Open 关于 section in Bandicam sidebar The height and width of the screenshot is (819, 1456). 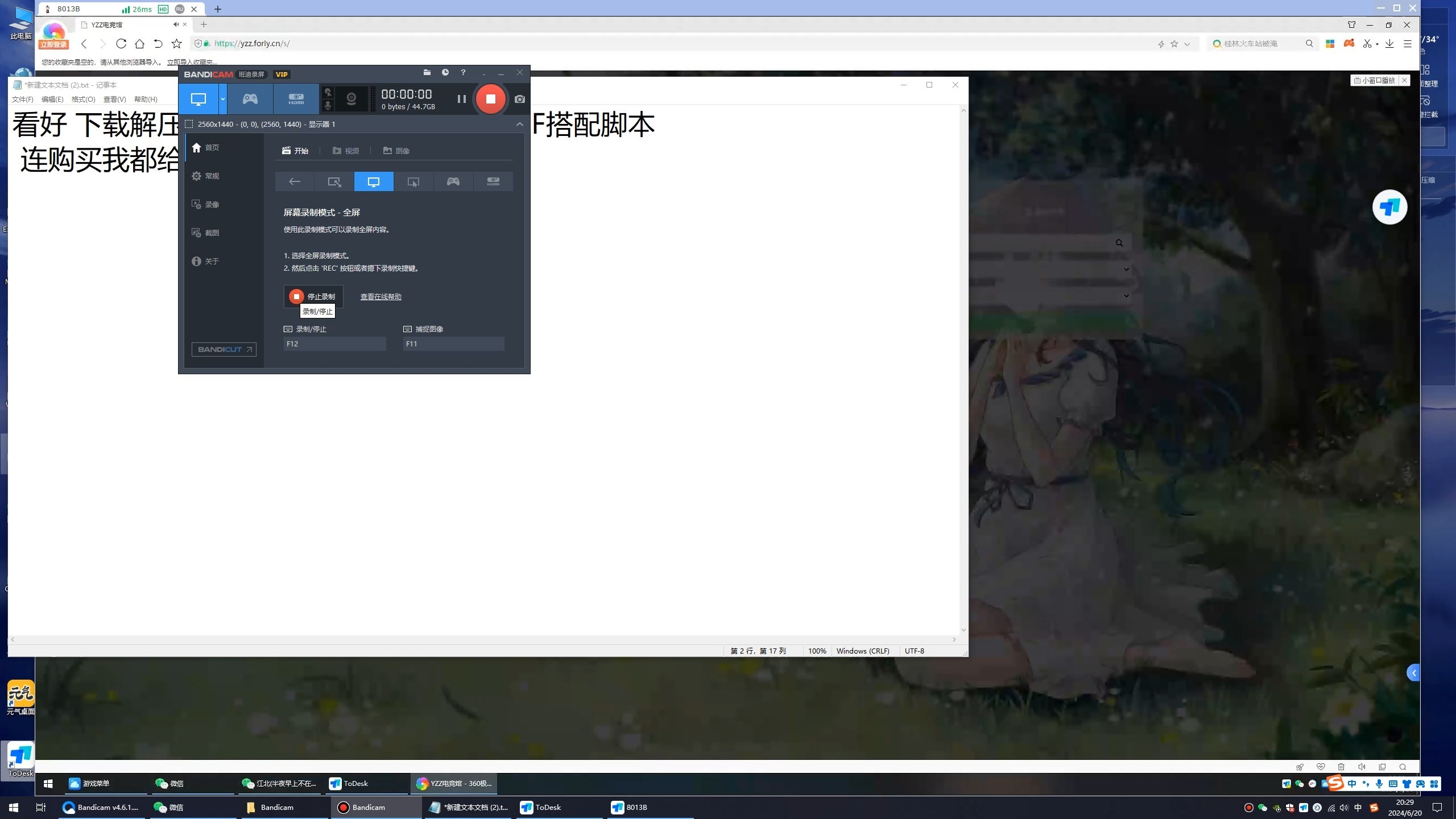tap(224, 262)
